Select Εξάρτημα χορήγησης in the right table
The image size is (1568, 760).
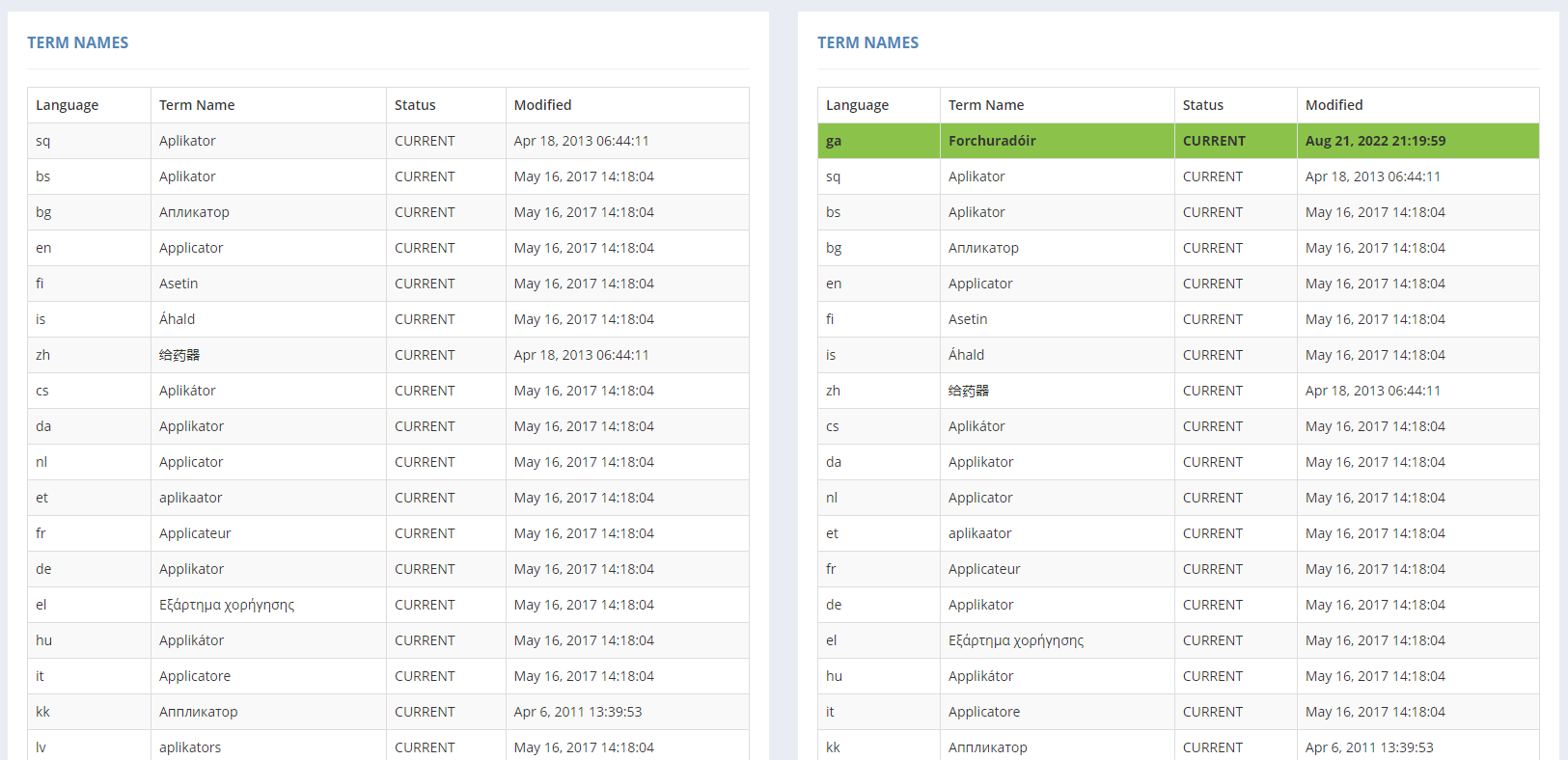tap(1016, 640)
